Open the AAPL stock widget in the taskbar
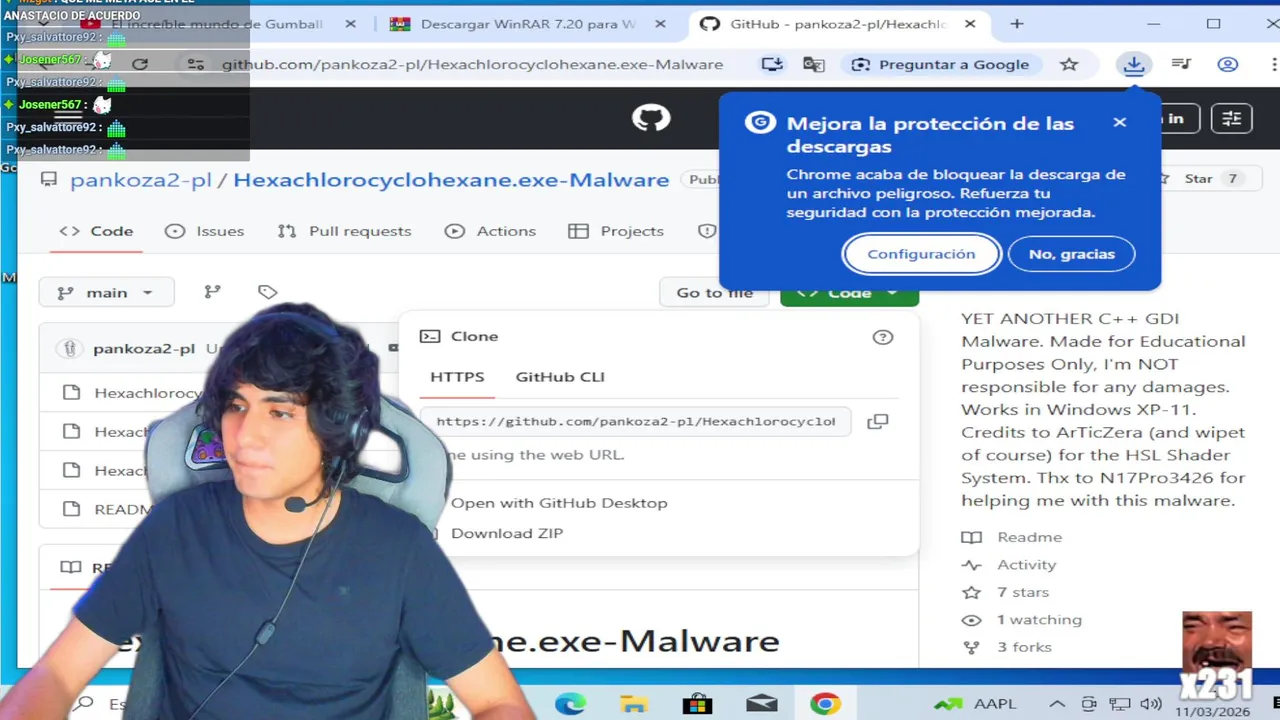The width and height of the screenshot is (1280, 720). [x=974, y=704]
